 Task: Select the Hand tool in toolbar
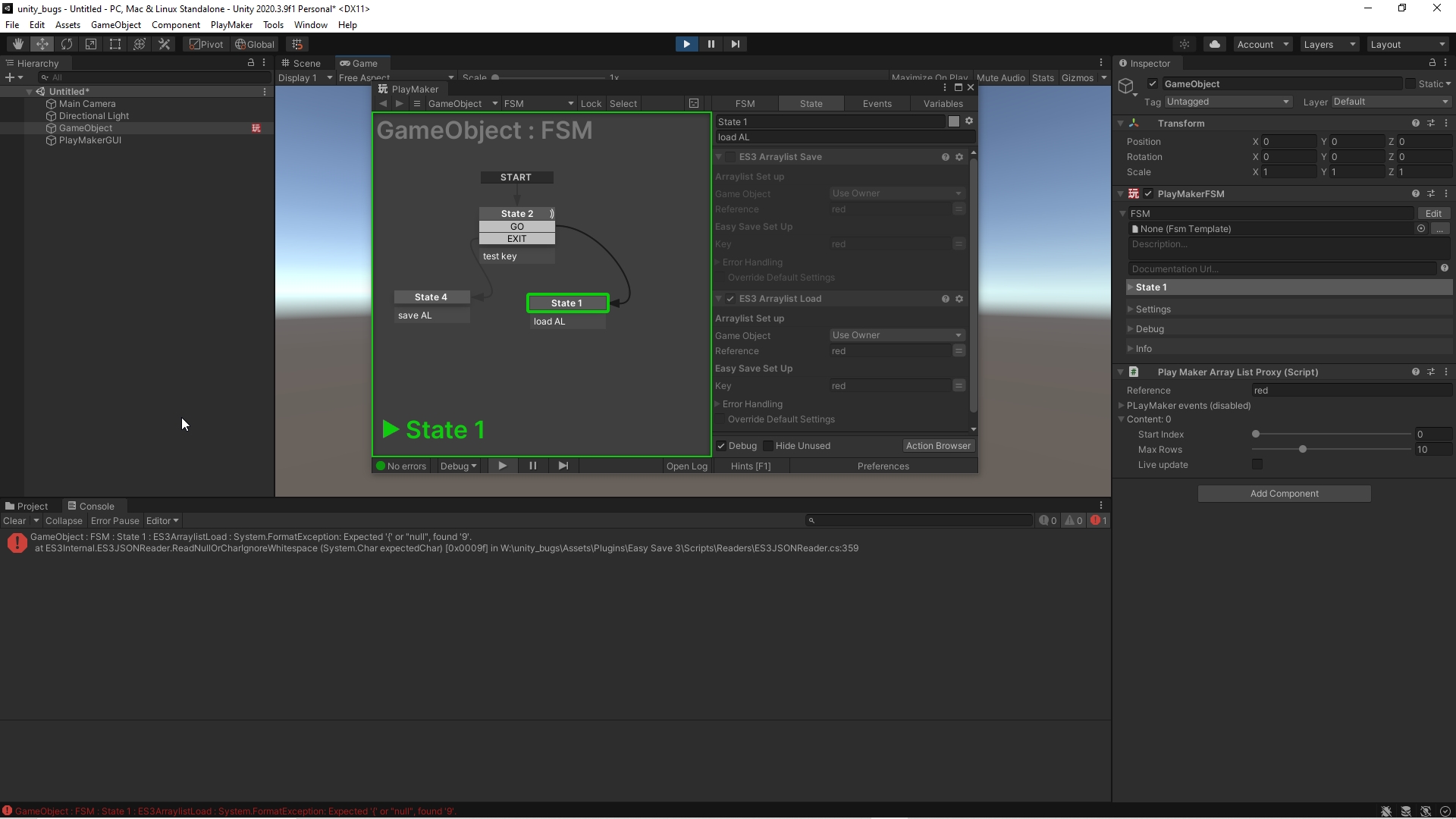[x=17, y=44]
